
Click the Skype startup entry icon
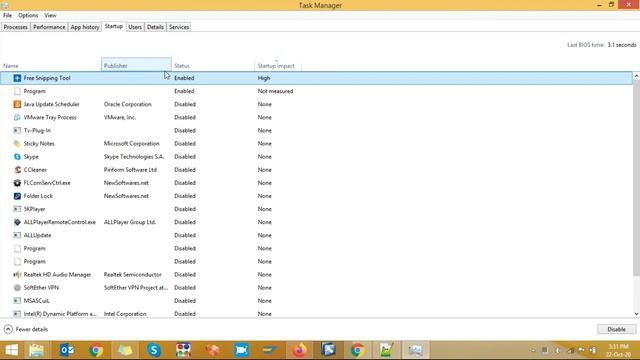click(17, 156)
